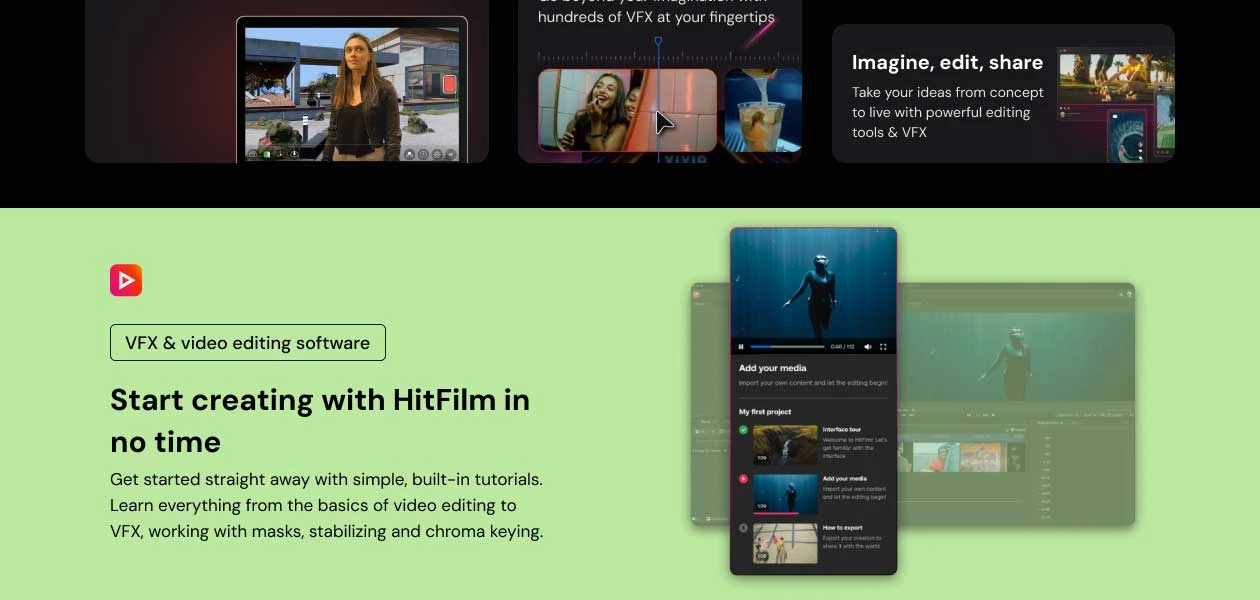1260x600 pixels.
Task: Open the Add your media diver thumbnail
Action: pos(785,494)
